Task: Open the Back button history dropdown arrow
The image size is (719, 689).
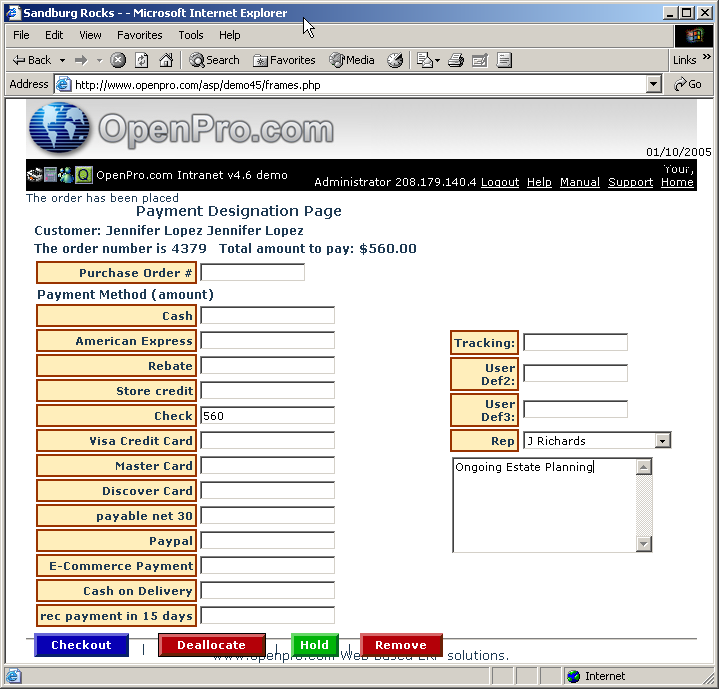Action: pyautogui.click(x=62, y=60)
